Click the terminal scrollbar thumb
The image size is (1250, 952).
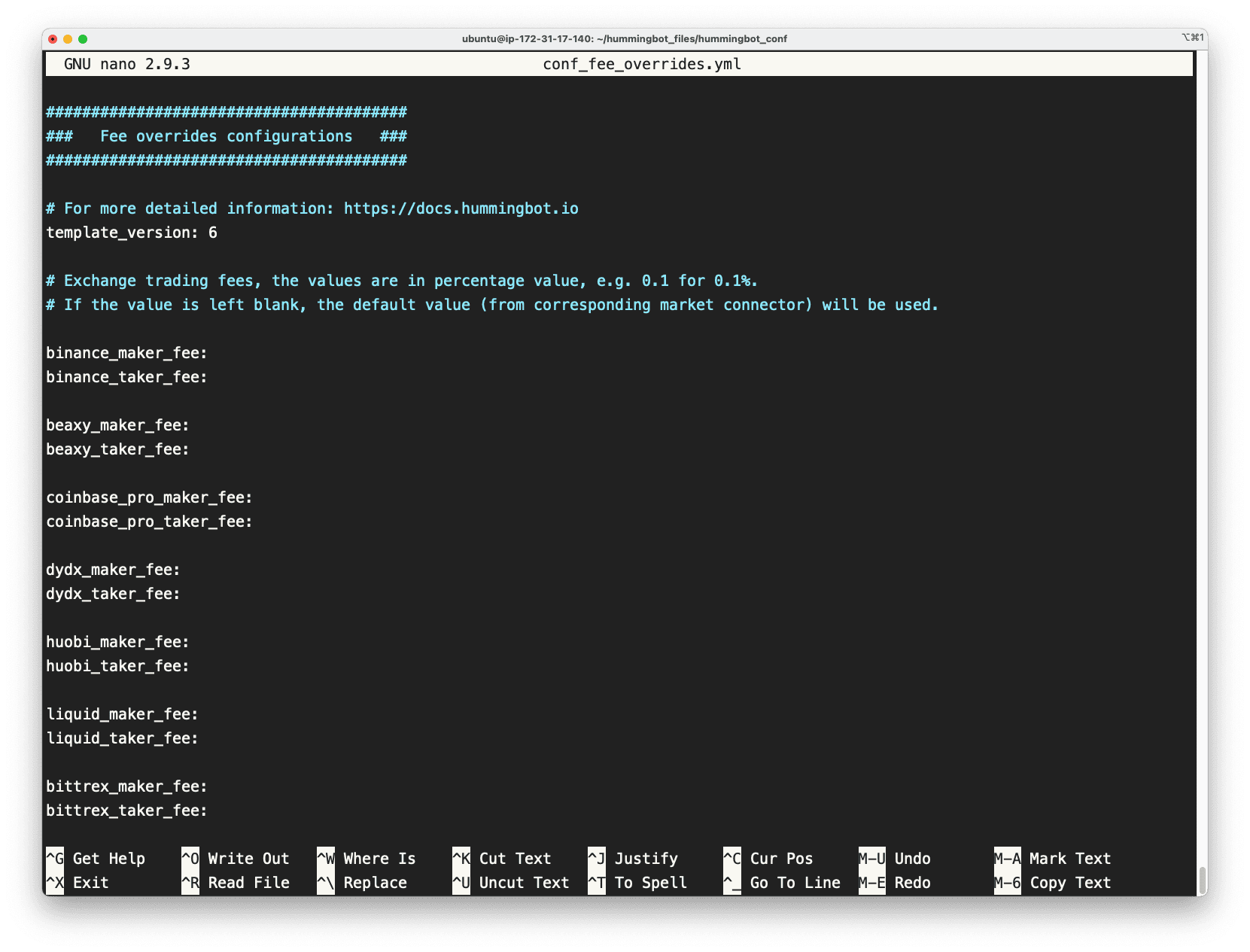1202,880
